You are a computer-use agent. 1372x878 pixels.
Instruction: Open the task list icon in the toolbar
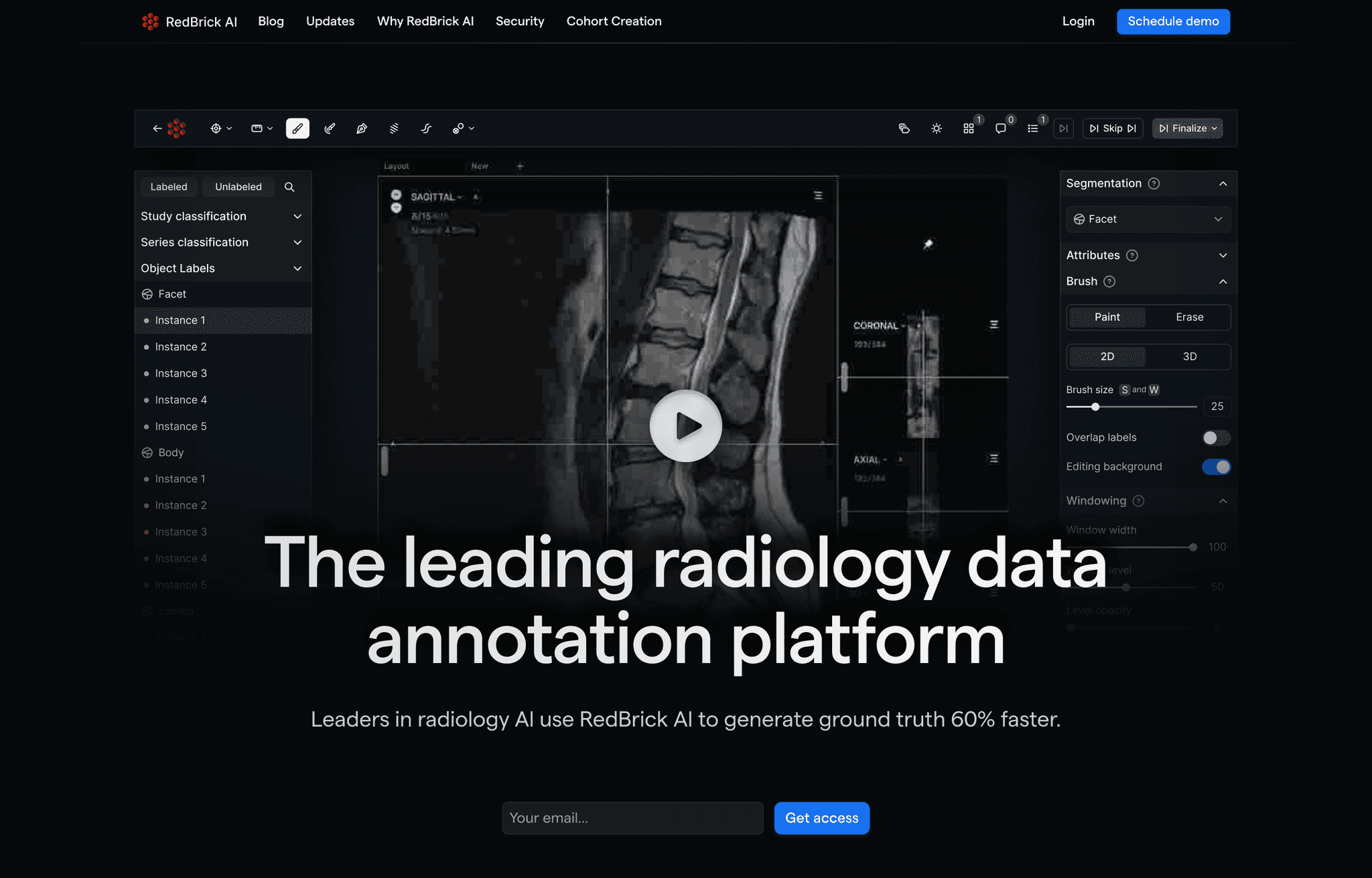(x=1033, y=129)
